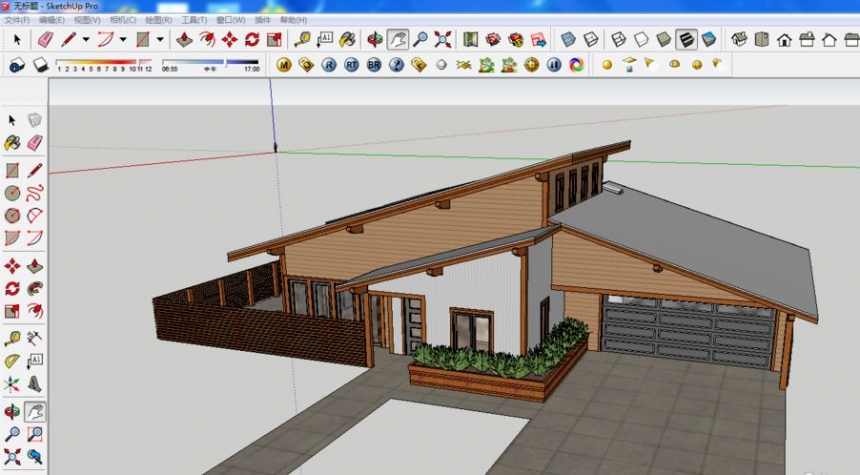The height and width of the screenshot is (475, 860).
Task: Switch to Wireframe face style
Action: (x=618, y=39)
